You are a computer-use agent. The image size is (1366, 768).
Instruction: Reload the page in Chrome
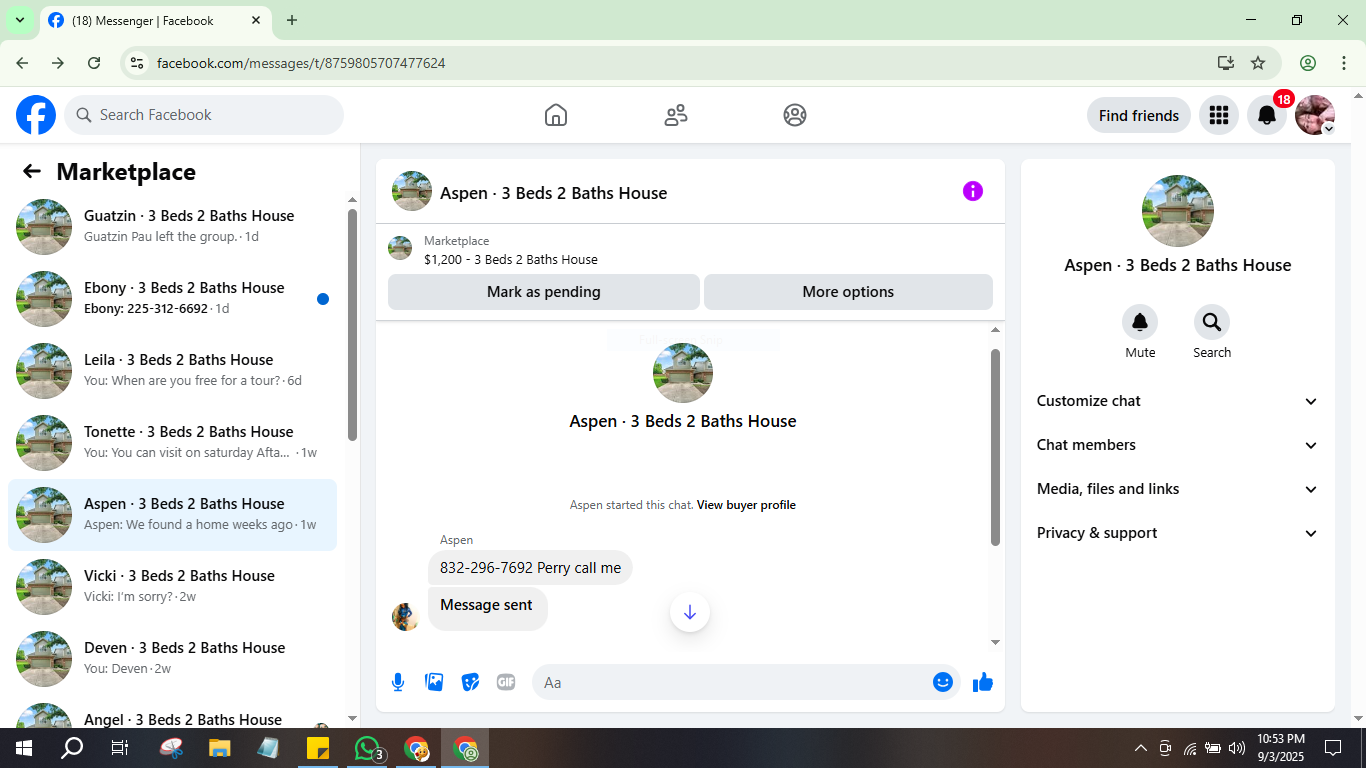pos(94,63)
